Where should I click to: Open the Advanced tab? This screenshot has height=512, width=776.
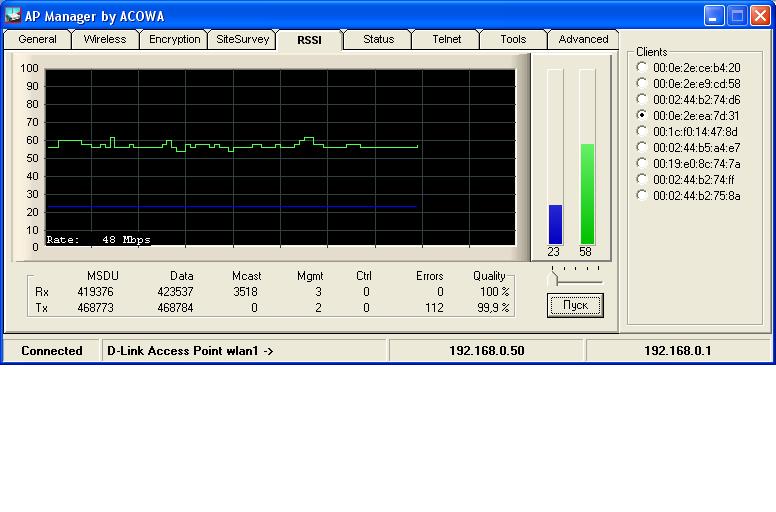(583, 39)
